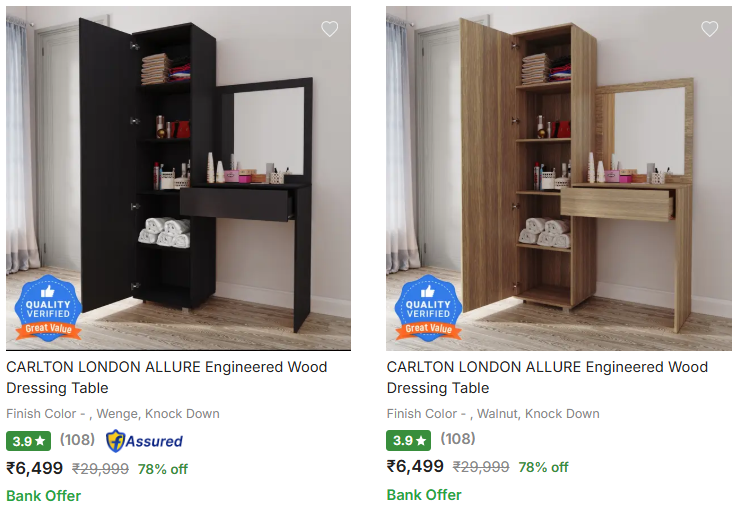The height and width of the screenshot is (517, 738).
Task: Add the Wenge dressing table to wishlist
Action: click(329, 29)
